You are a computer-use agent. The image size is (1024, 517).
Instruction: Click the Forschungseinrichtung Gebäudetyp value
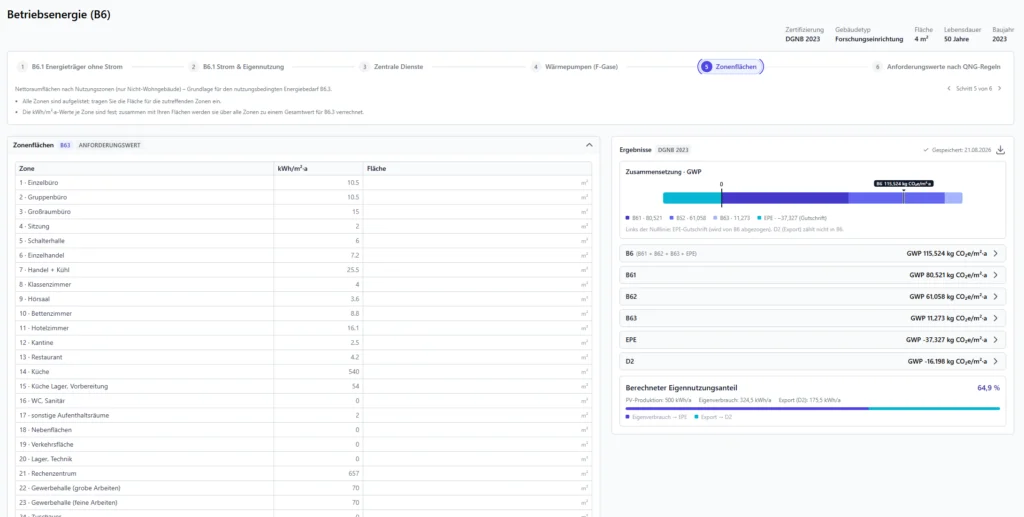pyautogui.click(x=869, y=39)
